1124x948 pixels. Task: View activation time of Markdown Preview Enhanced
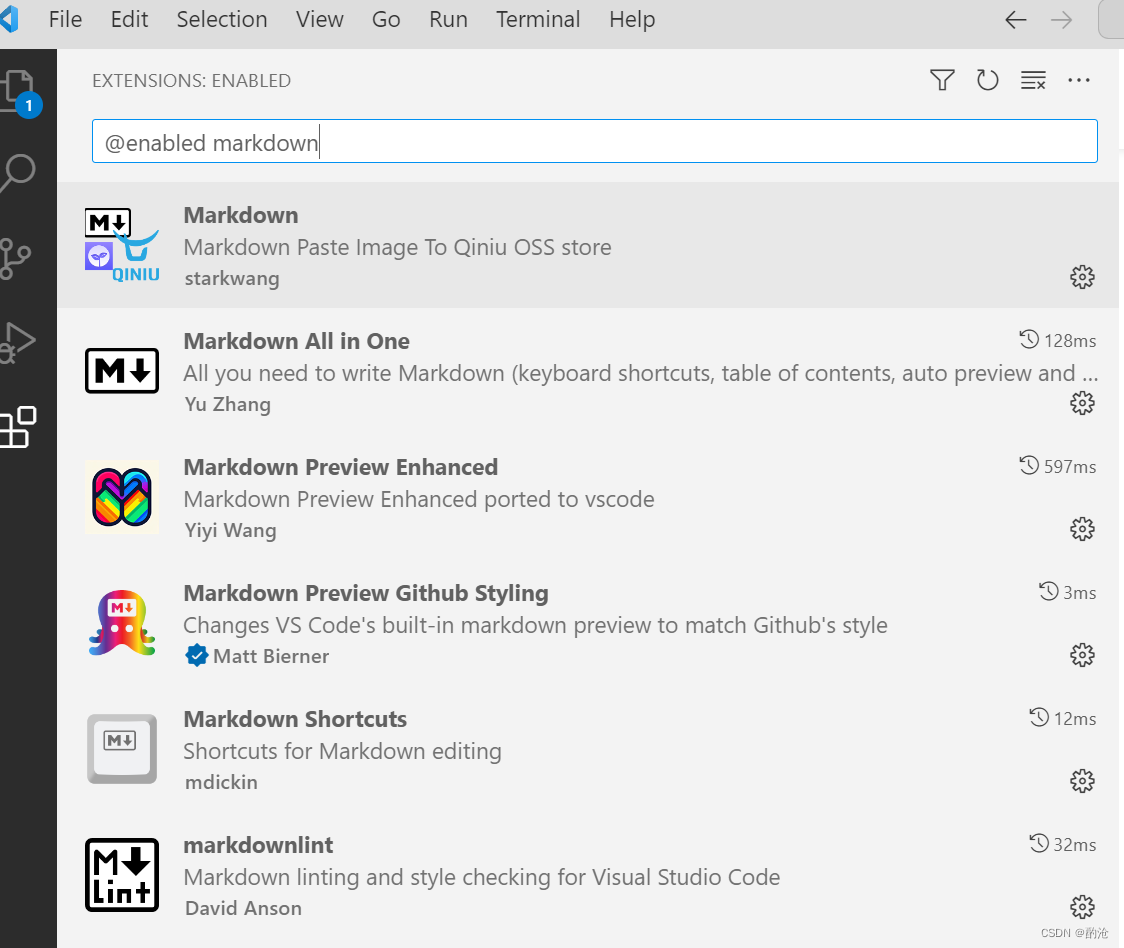coord(1057,466)
